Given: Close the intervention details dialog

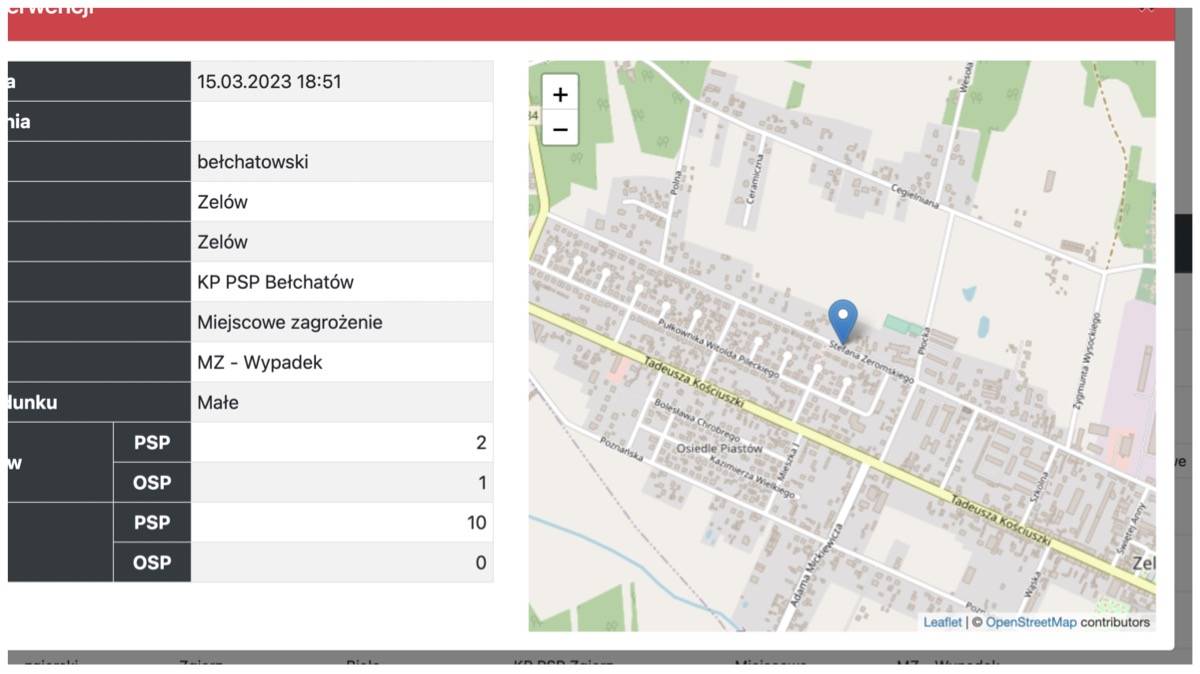Looking at the screenshot, I should [1146, 8].
